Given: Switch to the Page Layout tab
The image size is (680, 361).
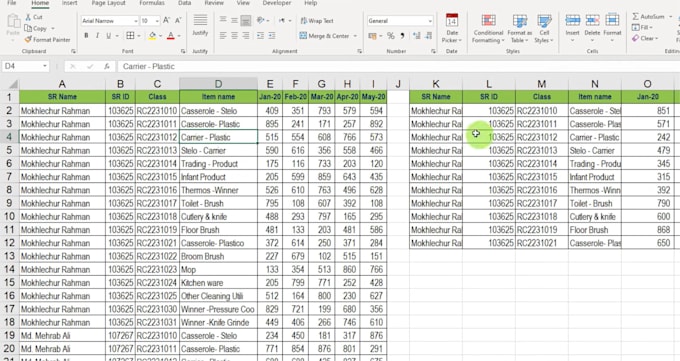Looking at the screenshot, I should [x=108, y=3].
